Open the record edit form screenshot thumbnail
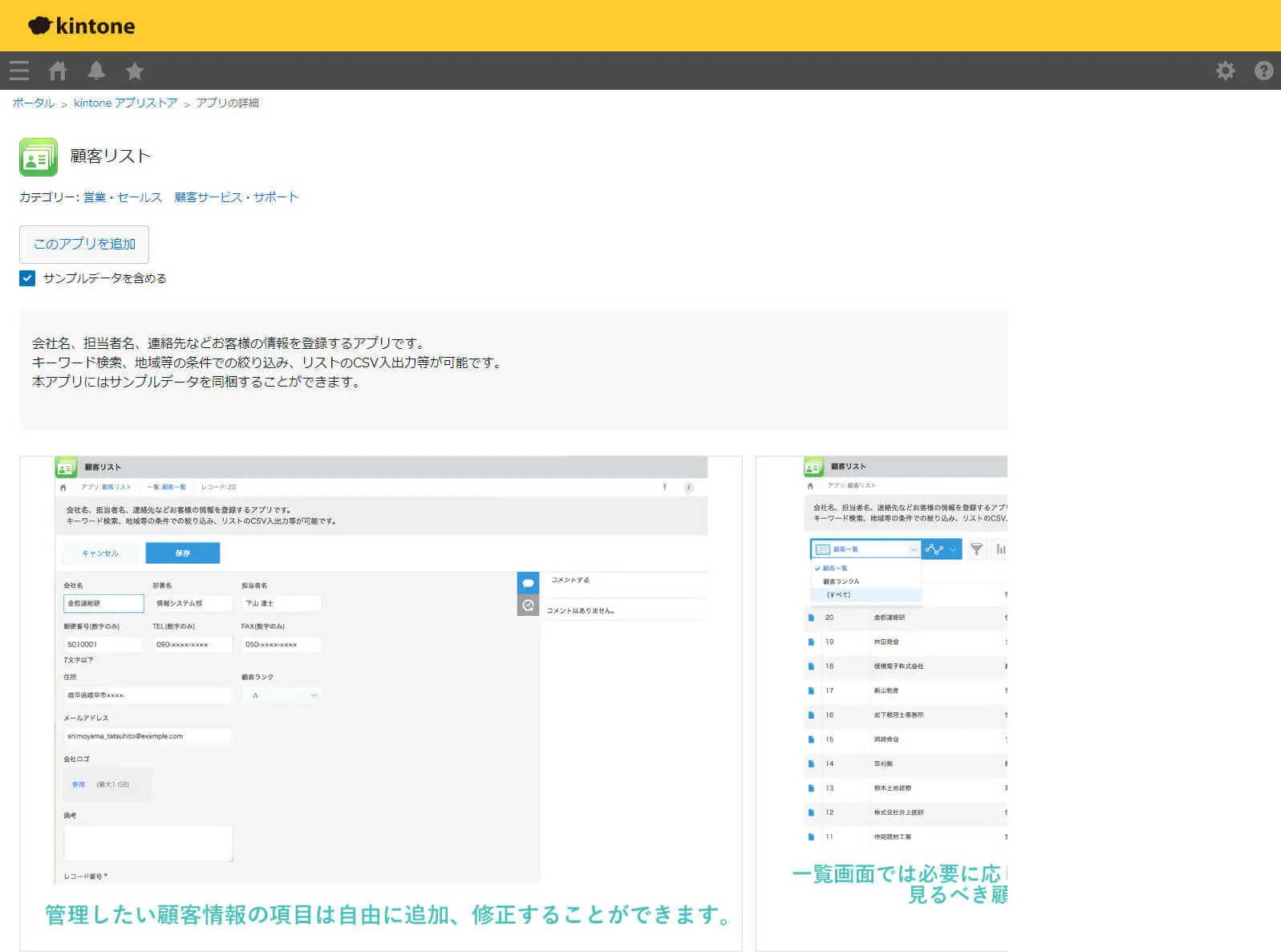The image size is (1281, 952). (x=381, y=703)
